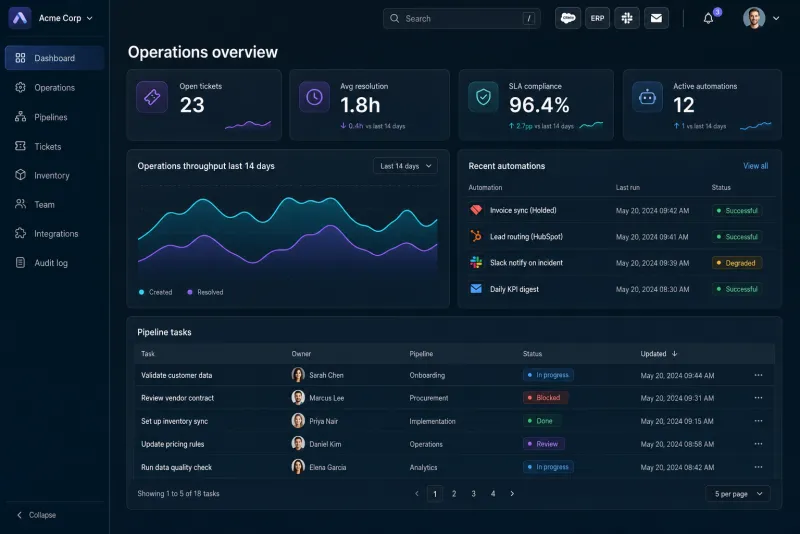Image resolution: width=800 pixels, height=534 pixels.
Task: Open the Review vendor contract task
Action: coord(178,398)
